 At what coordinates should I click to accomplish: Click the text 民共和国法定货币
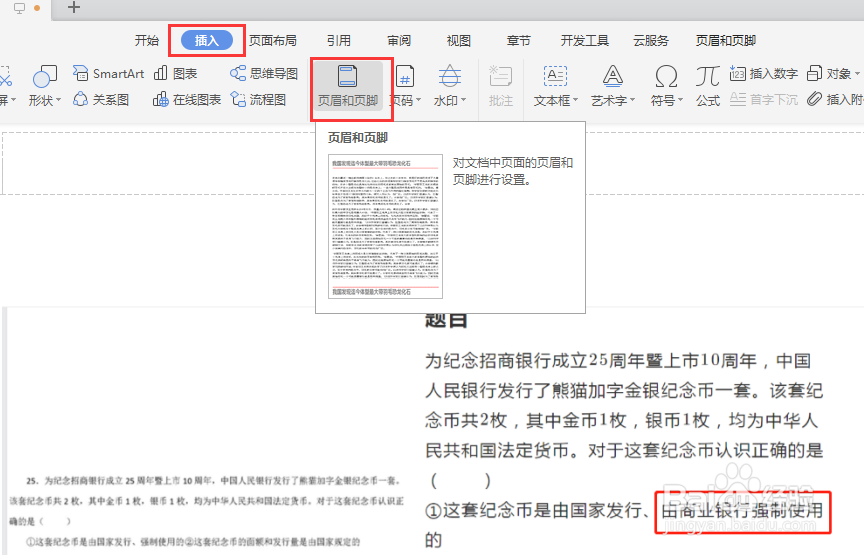pyautogui.click(x=496, y=450)
